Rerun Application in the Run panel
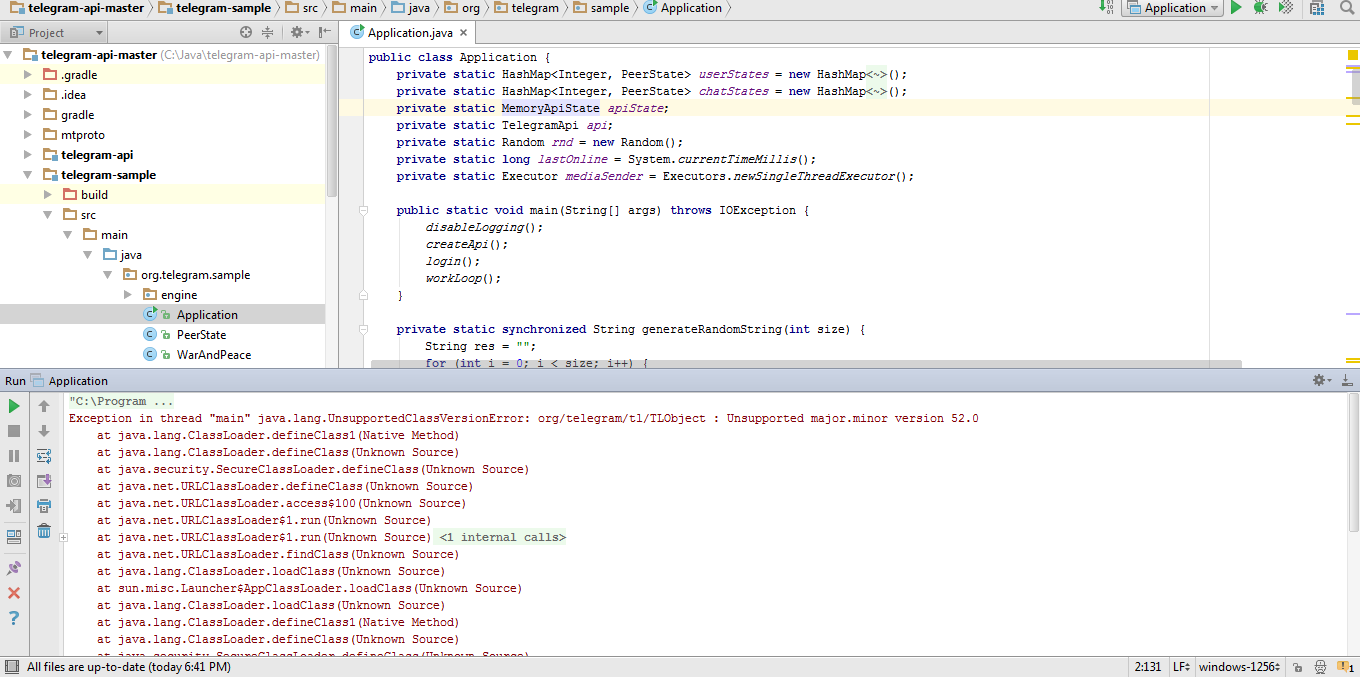The width and height of the screenshot is (1366, 677). tap(14, 406)
